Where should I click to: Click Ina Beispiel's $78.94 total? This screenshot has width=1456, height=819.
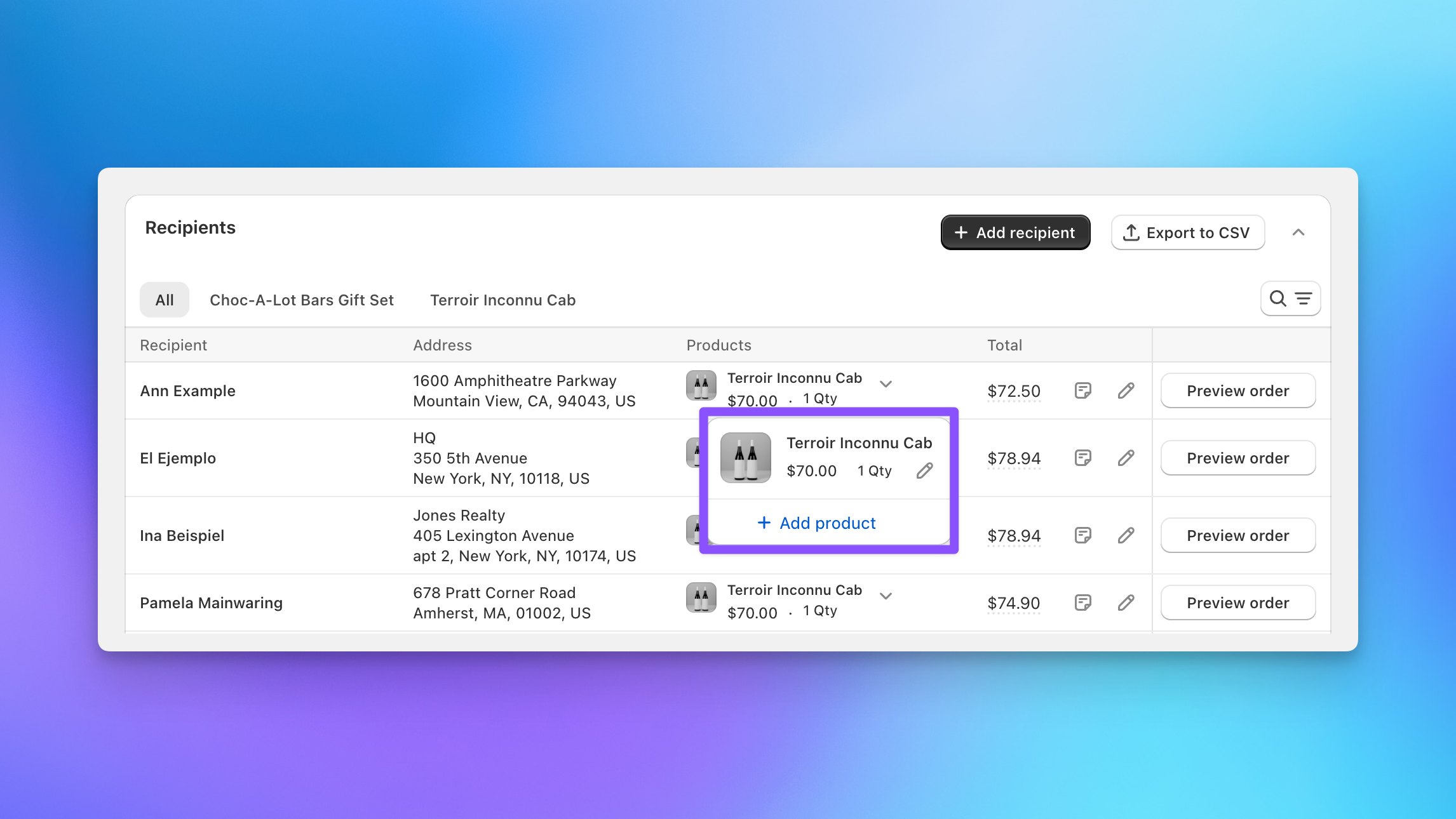[x=1014, y=536]
